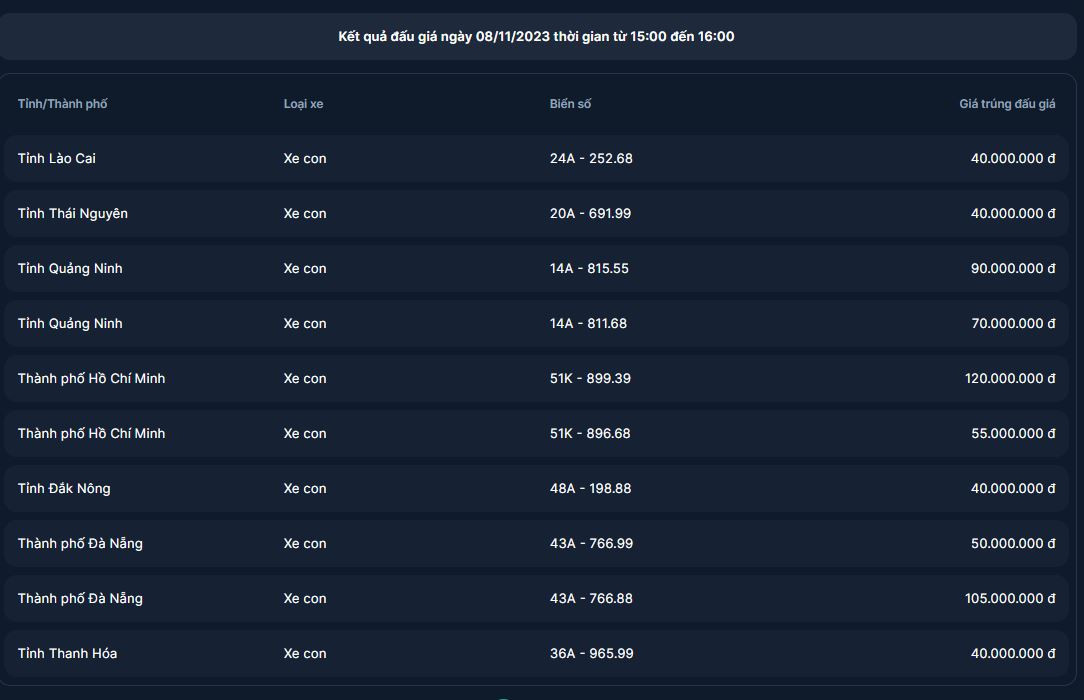This screenshot has height=700, width=1084.
Task: Click the 90.000.000 đ winning price
Action: [1013, 269]
